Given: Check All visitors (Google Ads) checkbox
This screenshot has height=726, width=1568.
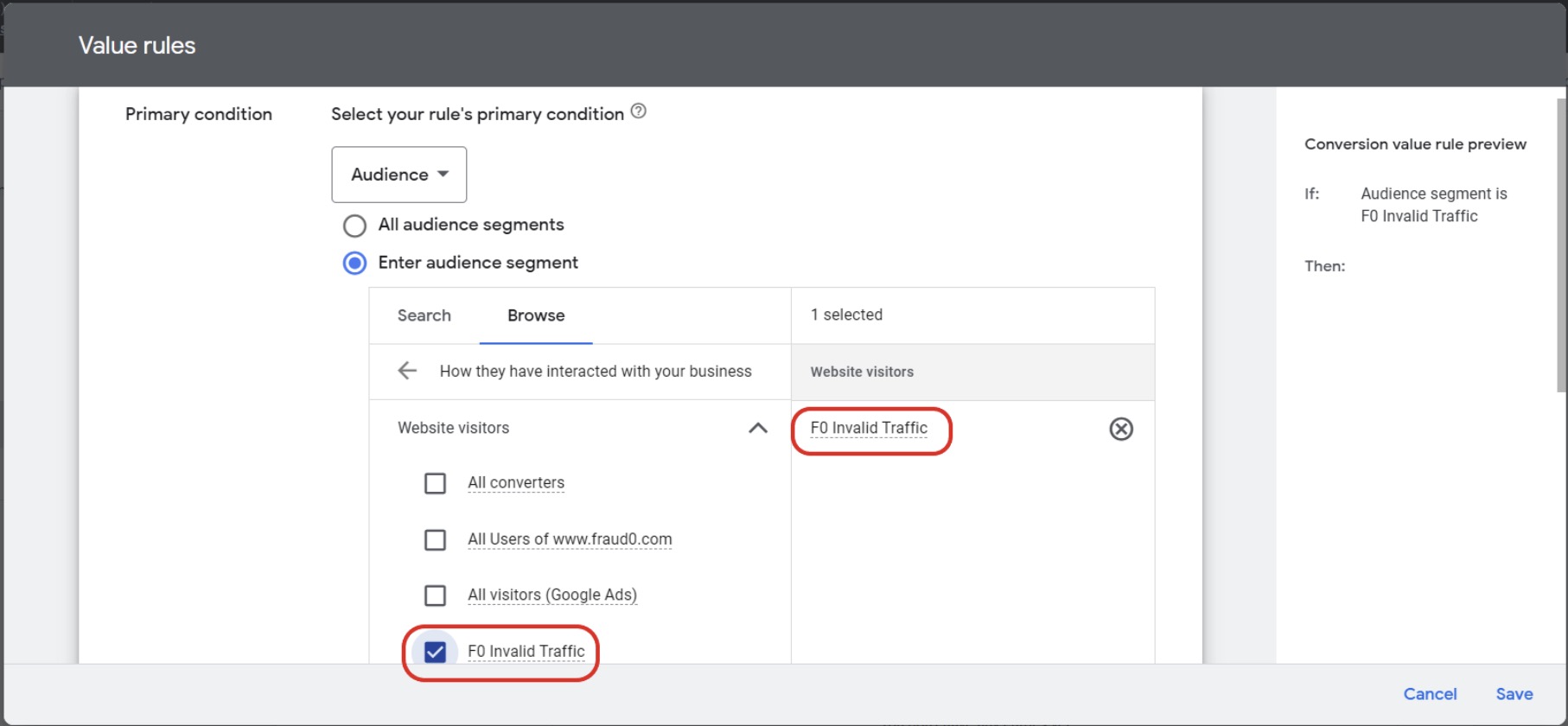Looking at the screenshot, I should 435,595.
